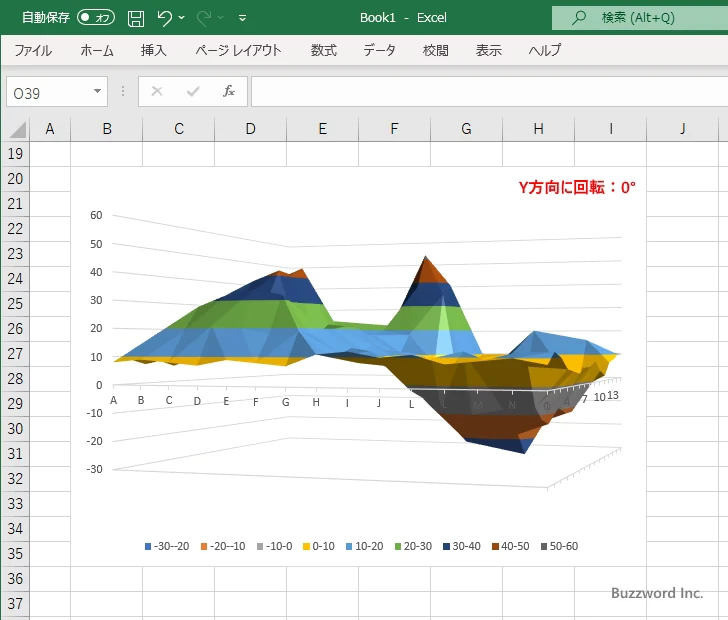The height and width of the screenshot is (620, 728).
Task: Select column H header
Action: click(x=538, y=129)
